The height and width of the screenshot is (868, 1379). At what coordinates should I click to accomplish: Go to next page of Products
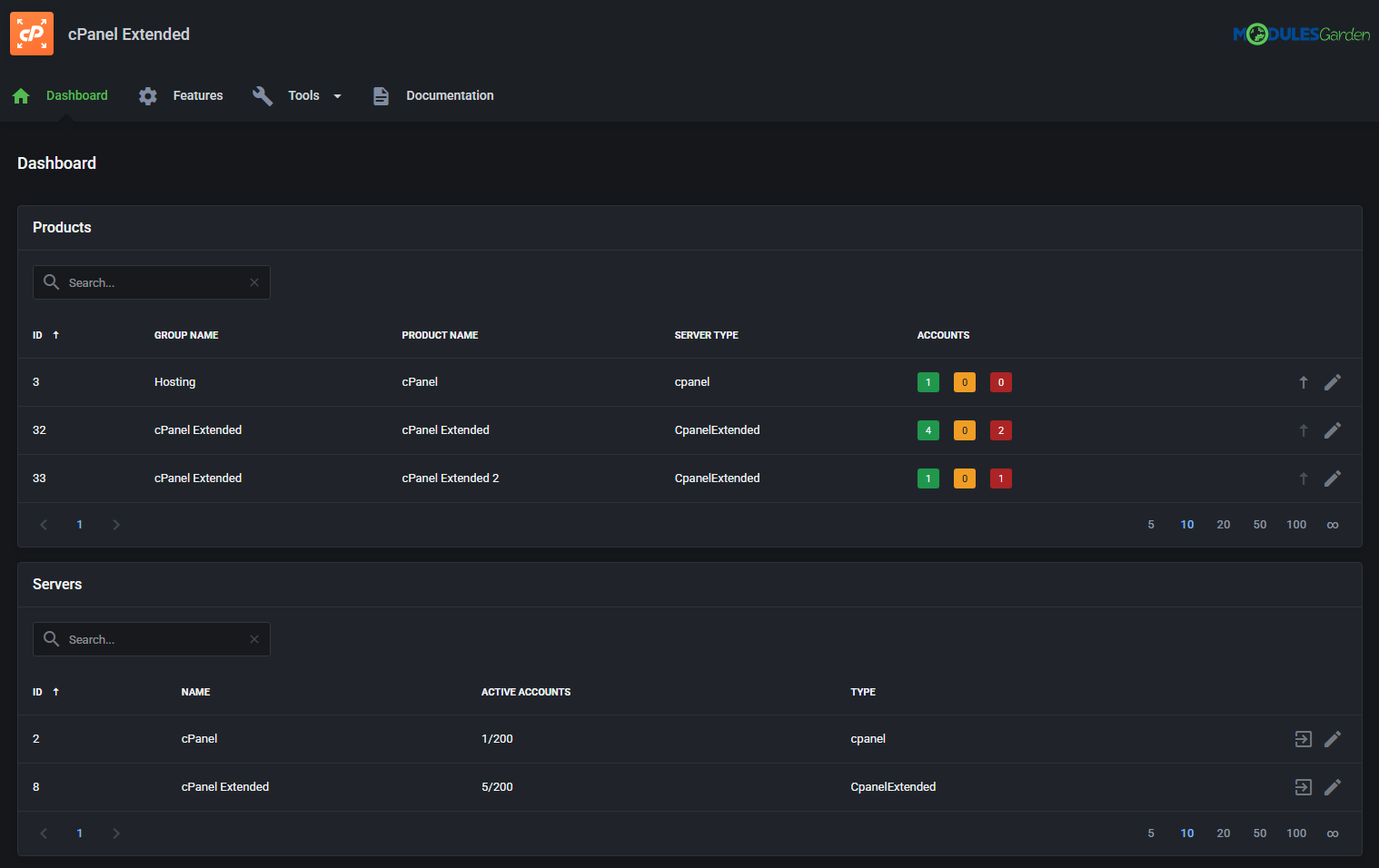click(116, 525)
